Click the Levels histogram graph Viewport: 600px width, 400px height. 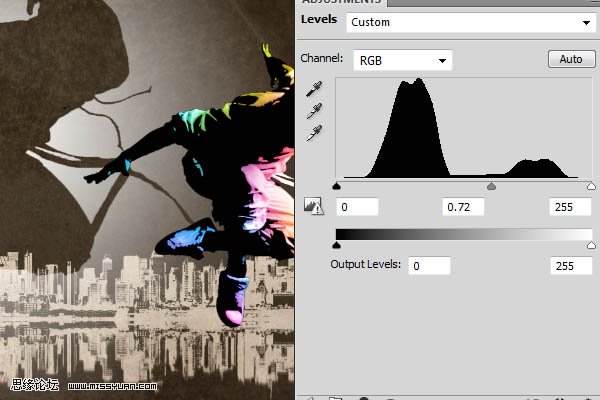click(464, 128)
